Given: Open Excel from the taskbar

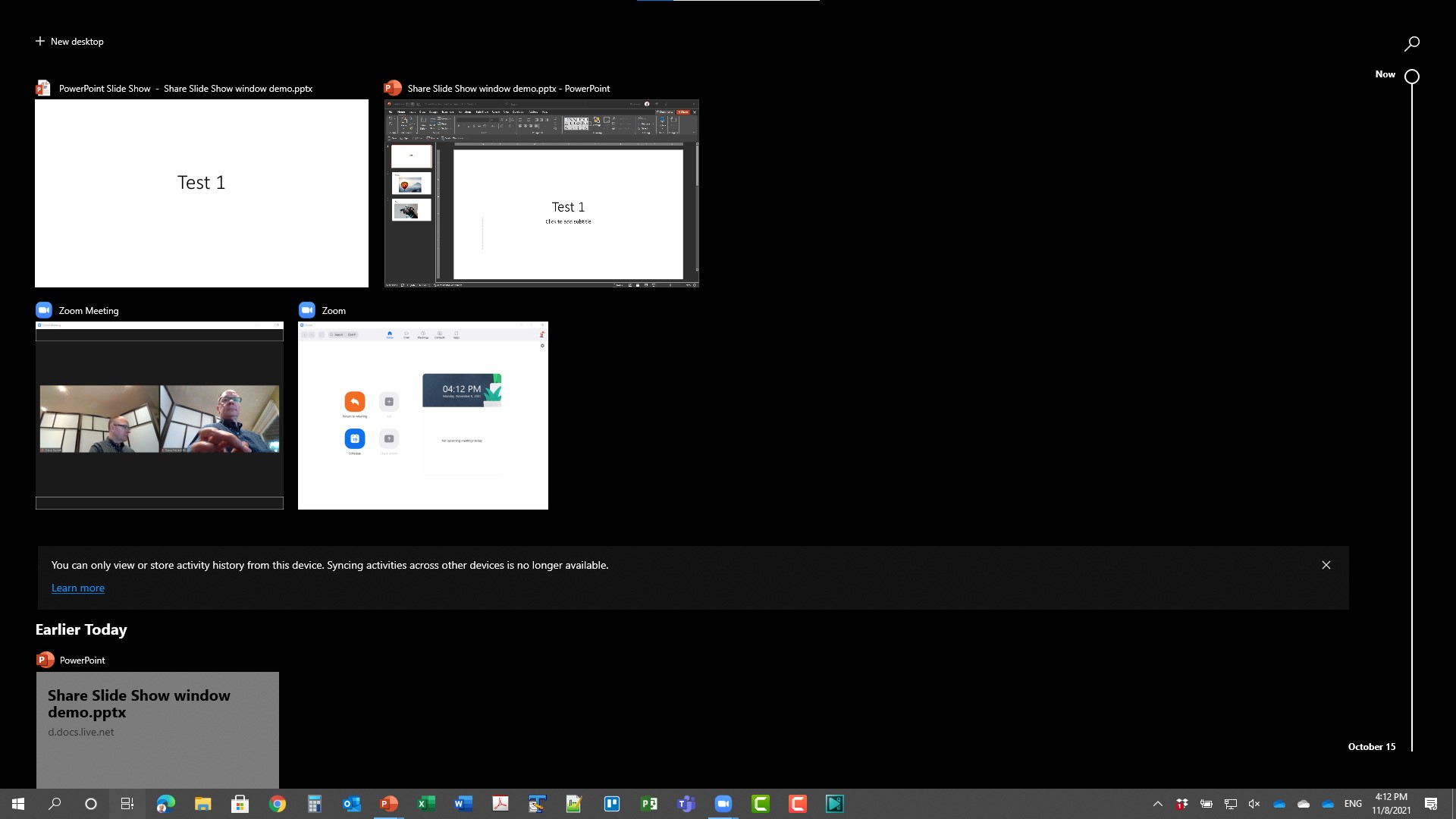Looking at the screenshot, I should (426, 803).
